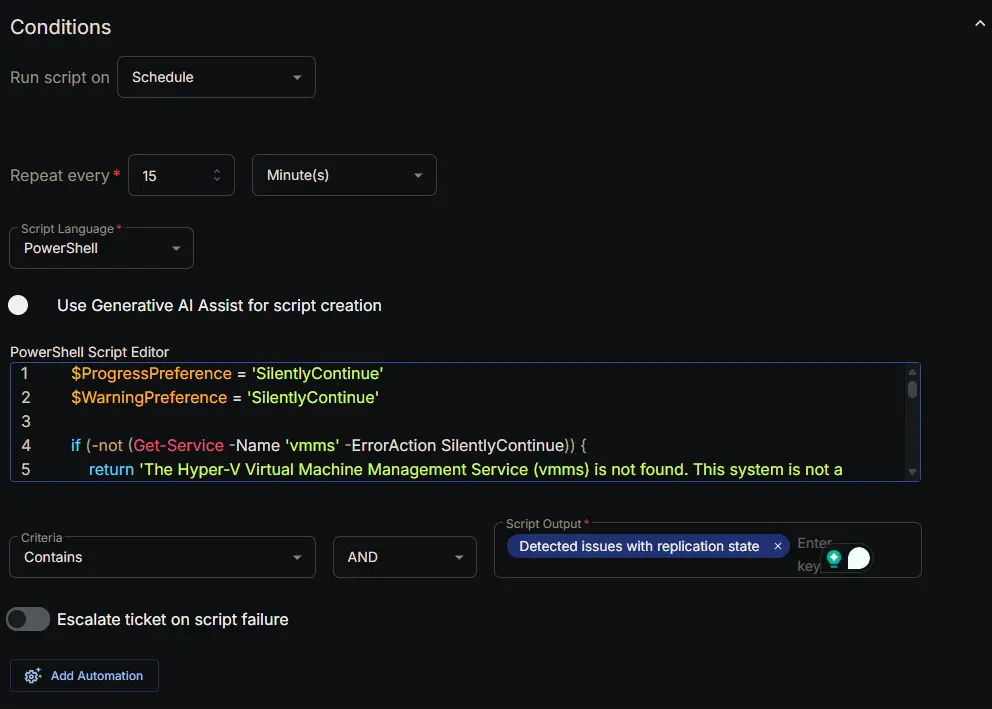Click the Escalate ticket on script failure label
Image resolution: width=992 pixels, height=709 pixels.
click(x=173, y=619)
